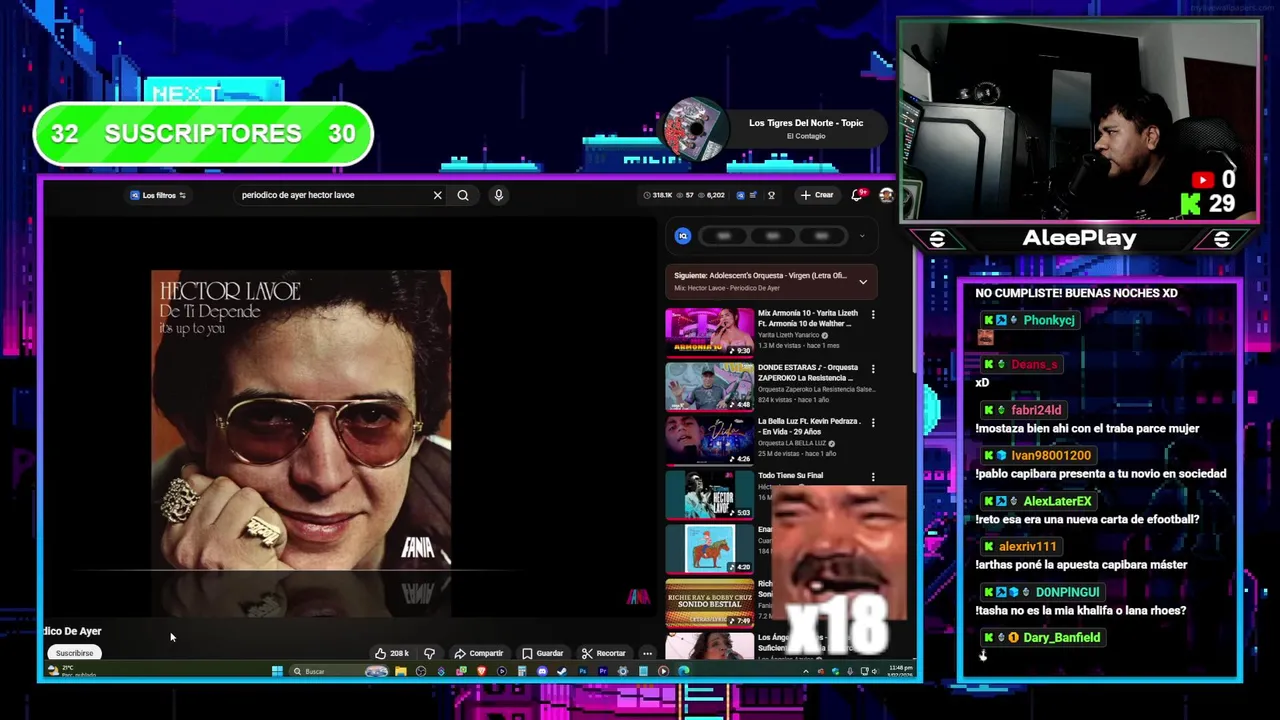This screenshot has height=720, width=1280.
Task: Click chat username Phonkycj
Action: (x=1048, y=320)
